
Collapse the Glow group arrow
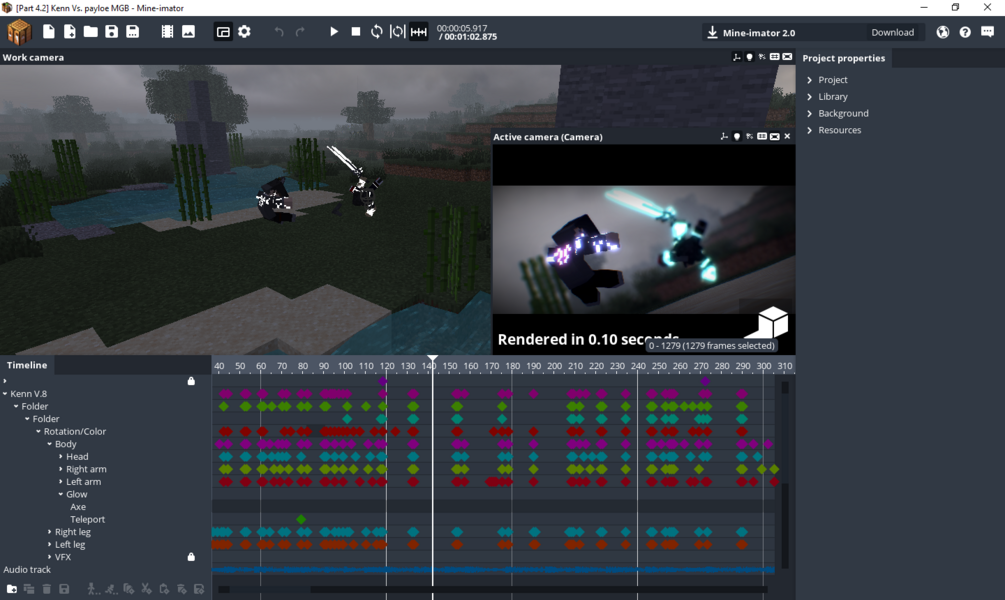[61, 494]
